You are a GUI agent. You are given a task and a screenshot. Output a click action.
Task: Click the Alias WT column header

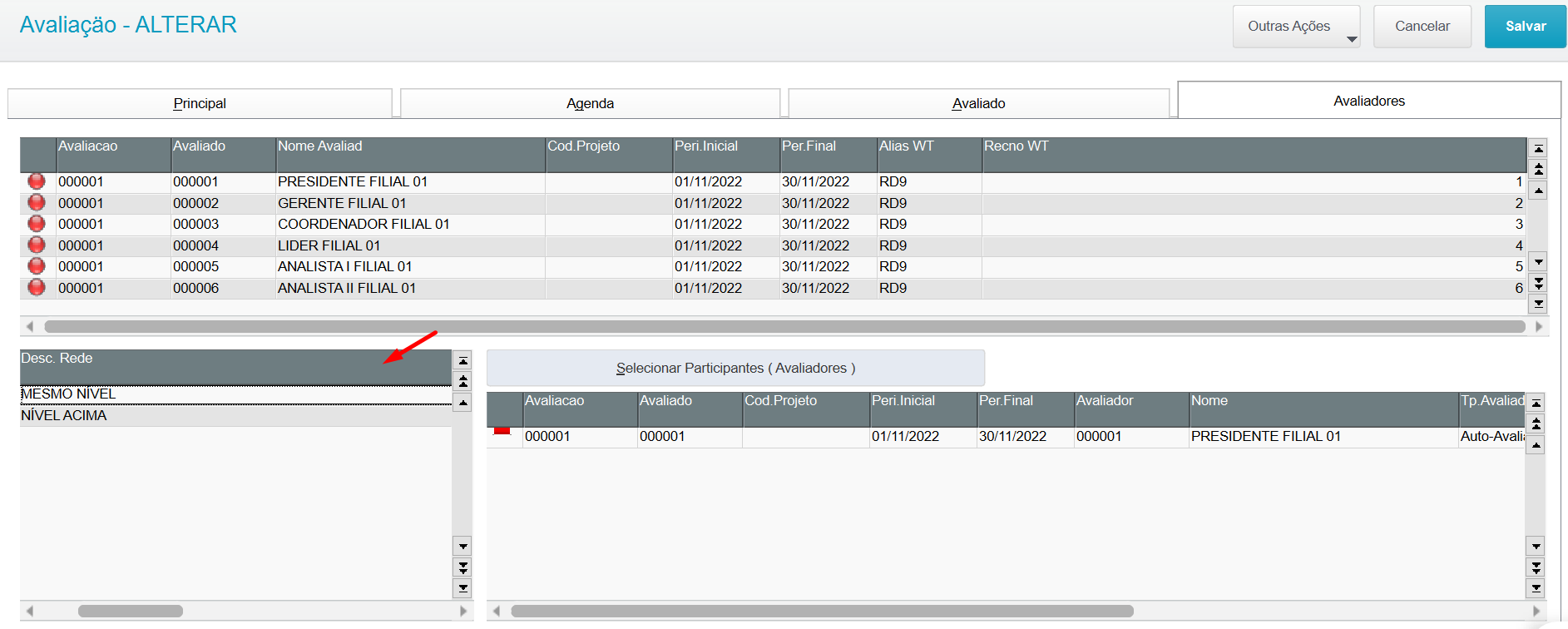click(929, 155)
